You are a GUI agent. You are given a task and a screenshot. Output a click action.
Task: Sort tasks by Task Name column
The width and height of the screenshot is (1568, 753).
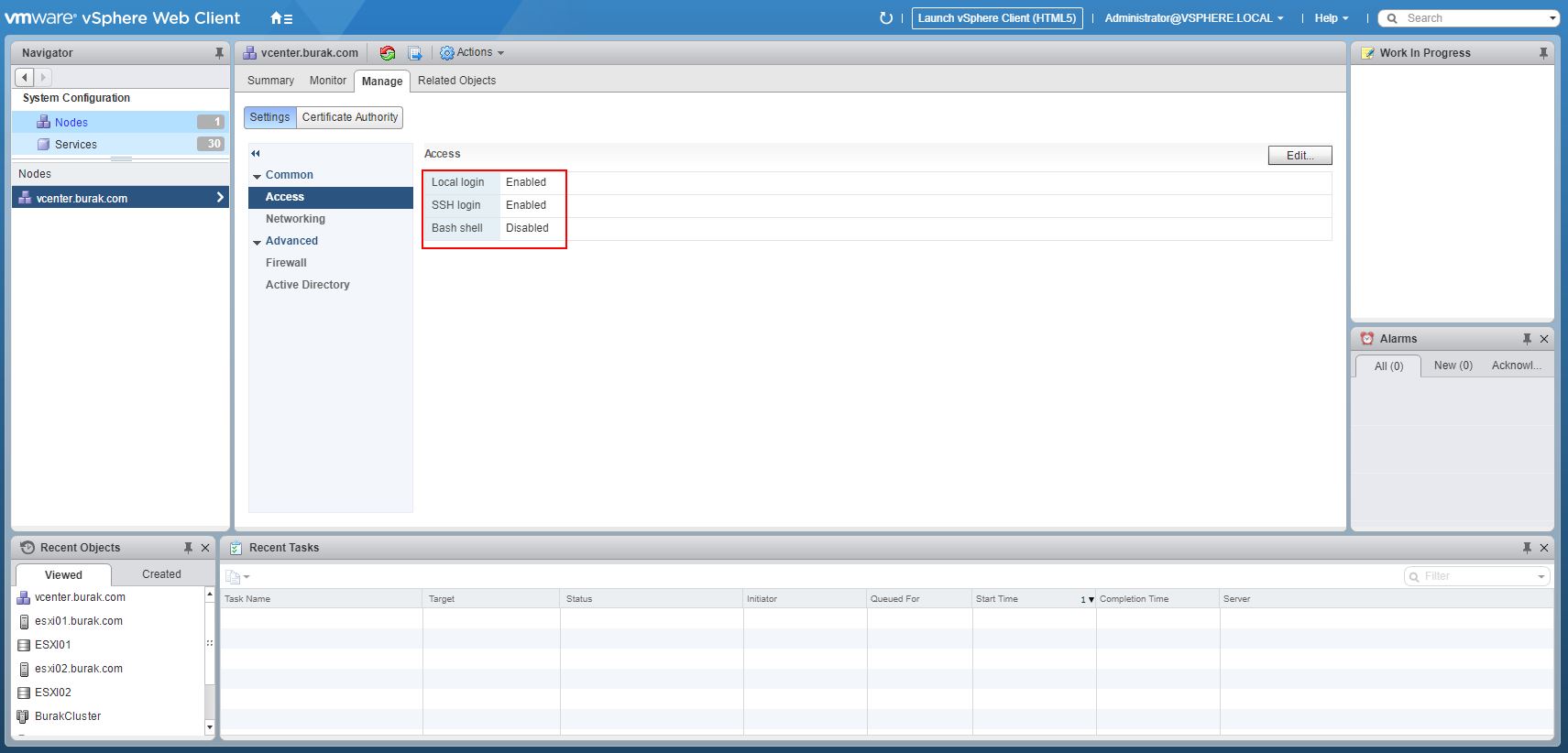click(x=321, y=599)
